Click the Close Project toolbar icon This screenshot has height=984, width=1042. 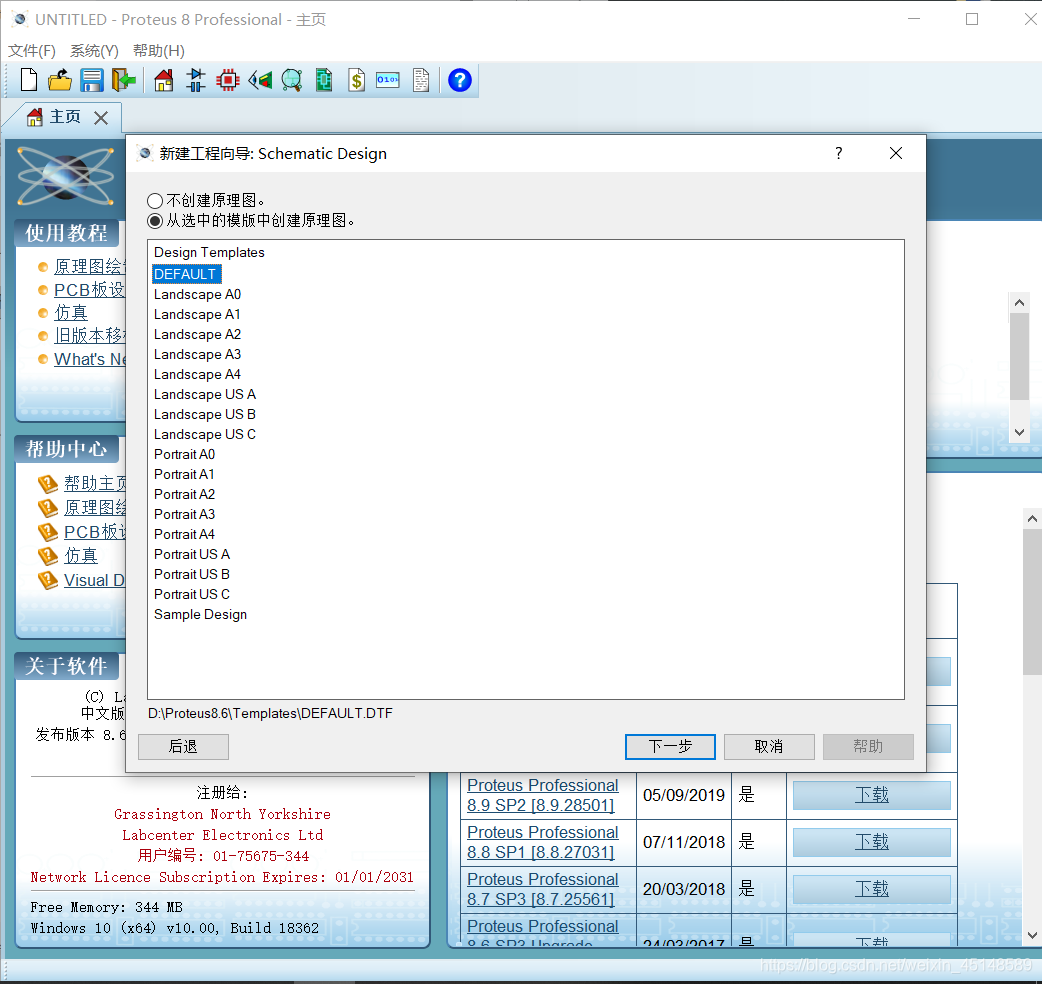(124, 80)
